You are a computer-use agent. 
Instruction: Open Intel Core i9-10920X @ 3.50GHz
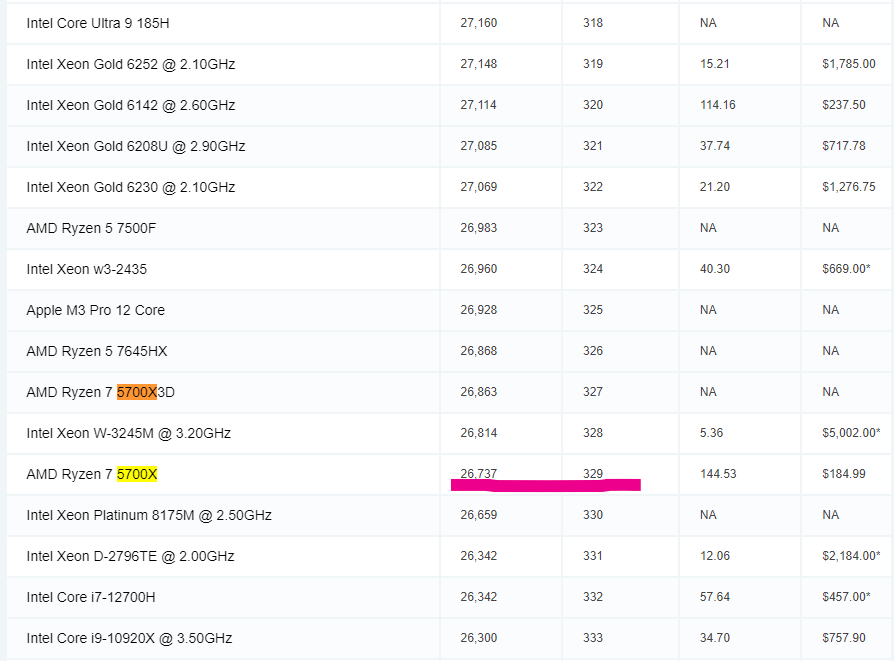[x=129, y=638]
